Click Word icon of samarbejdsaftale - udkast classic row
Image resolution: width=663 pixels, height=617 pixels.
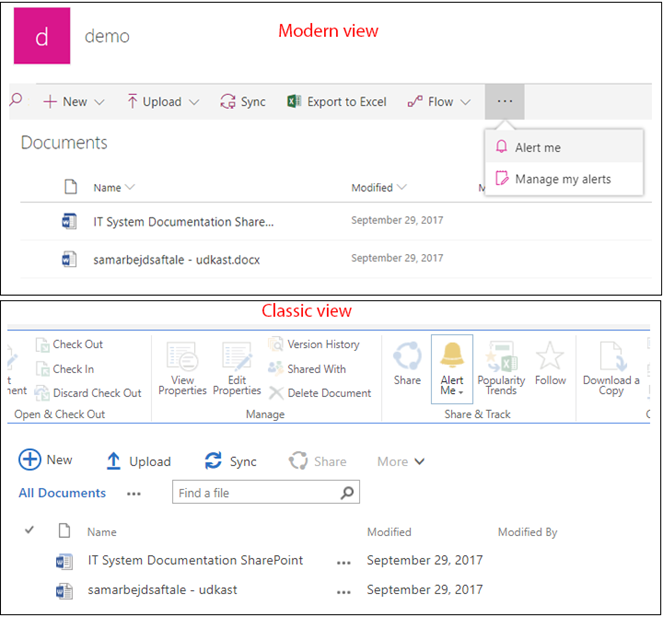point(64,591)
